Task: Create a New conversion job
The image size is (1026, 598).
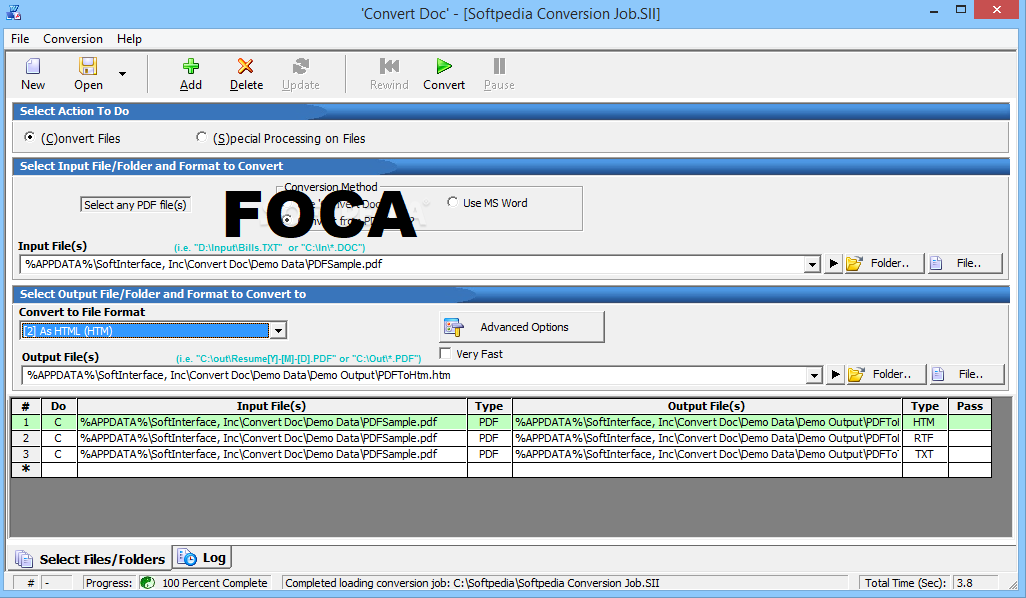Action: click(x=33, y=74)
